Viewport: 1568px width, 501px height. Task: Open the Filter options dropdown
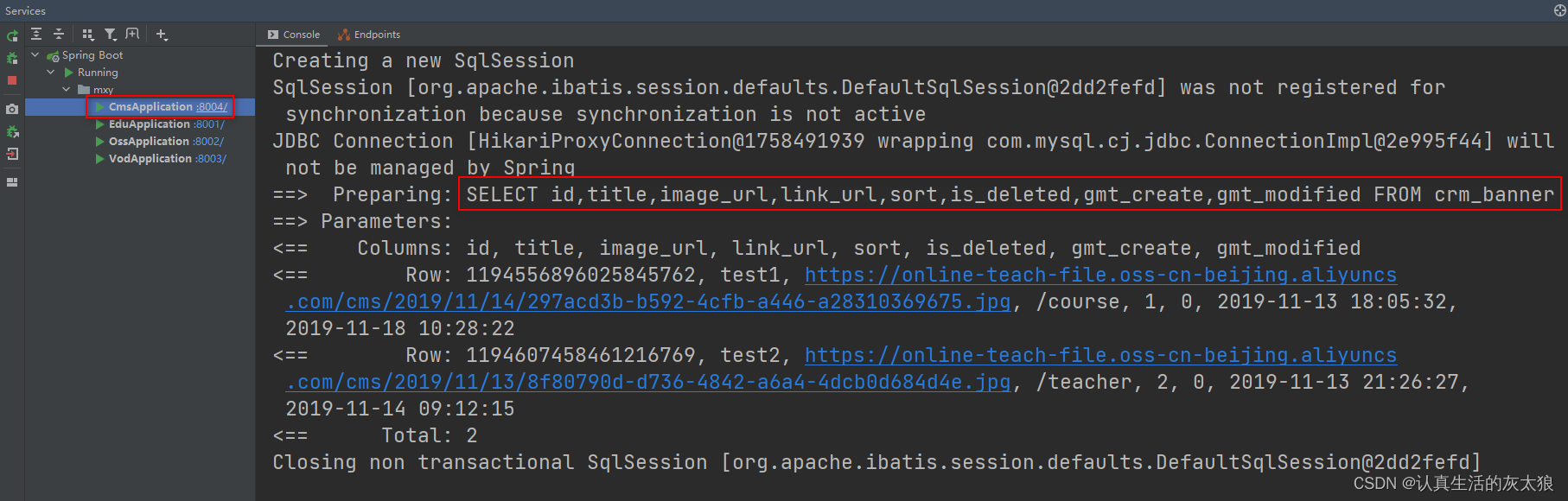coord(111,35)
